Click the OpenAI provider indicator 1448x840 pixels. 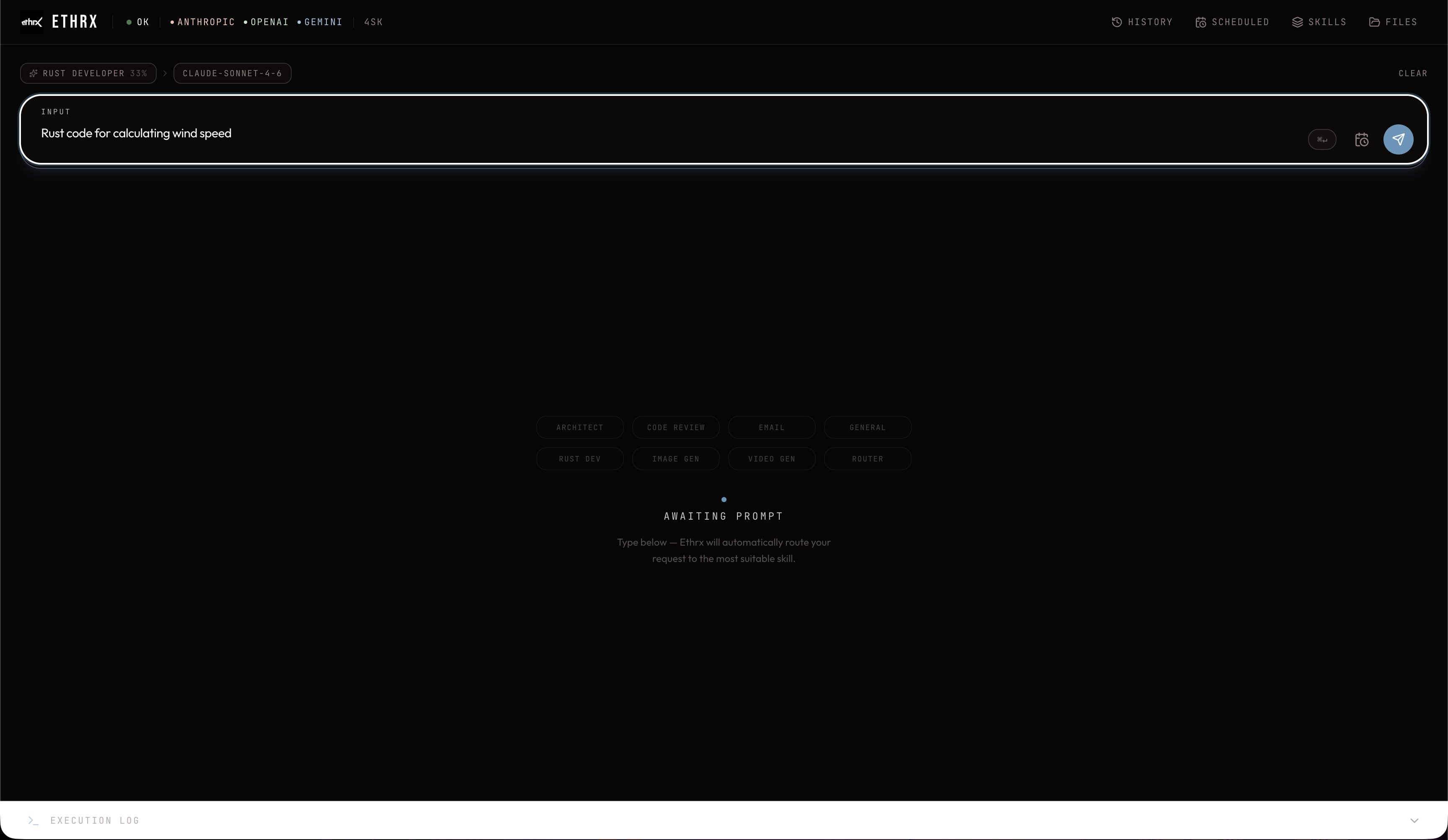(x=266, y=22)
